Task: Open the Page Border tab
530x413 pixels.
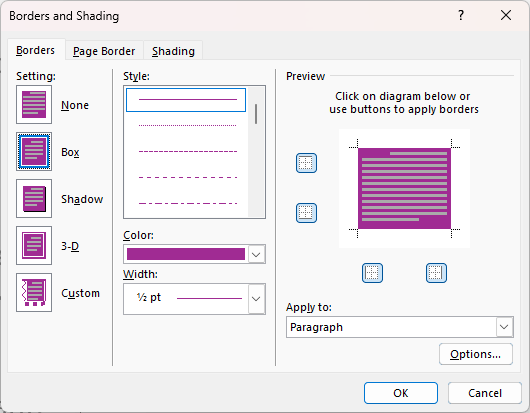Action: pos(104,51)
